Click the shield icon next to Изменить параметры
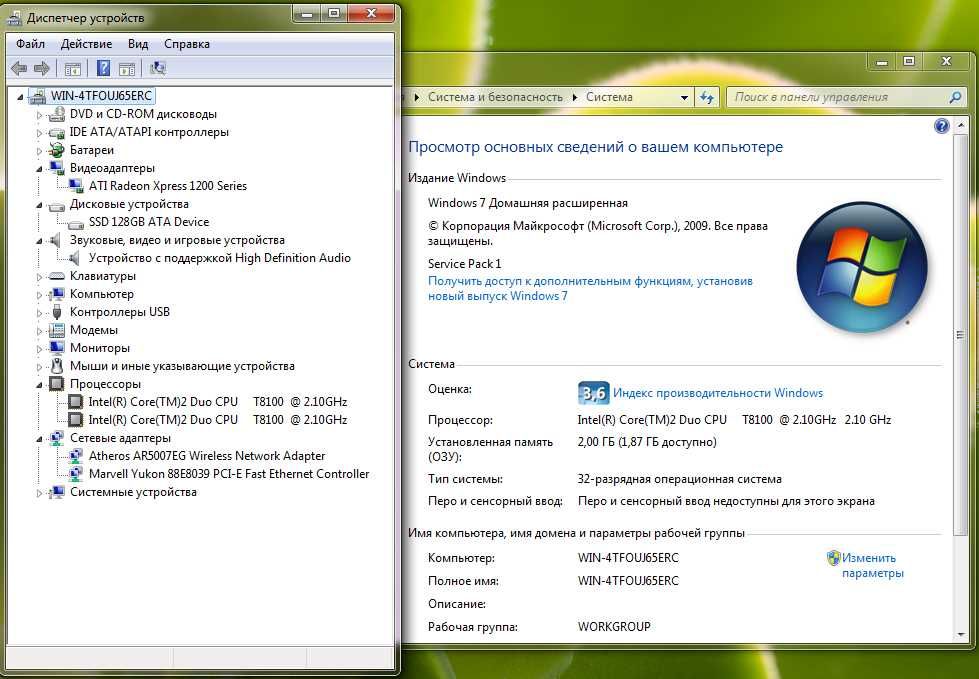Image resolution: width=979 pixels, height=679 pixels. (833, 557)
